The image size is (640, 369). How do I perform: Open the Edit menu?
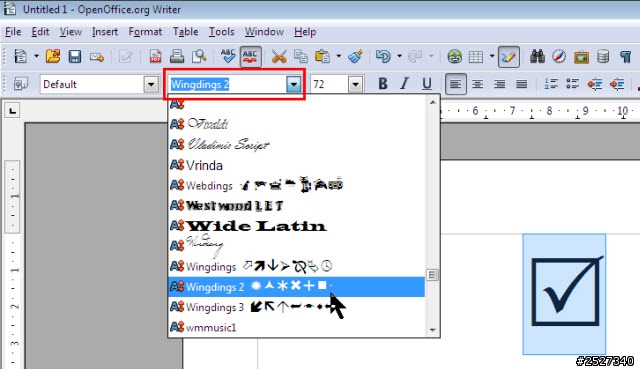(40, 32)
